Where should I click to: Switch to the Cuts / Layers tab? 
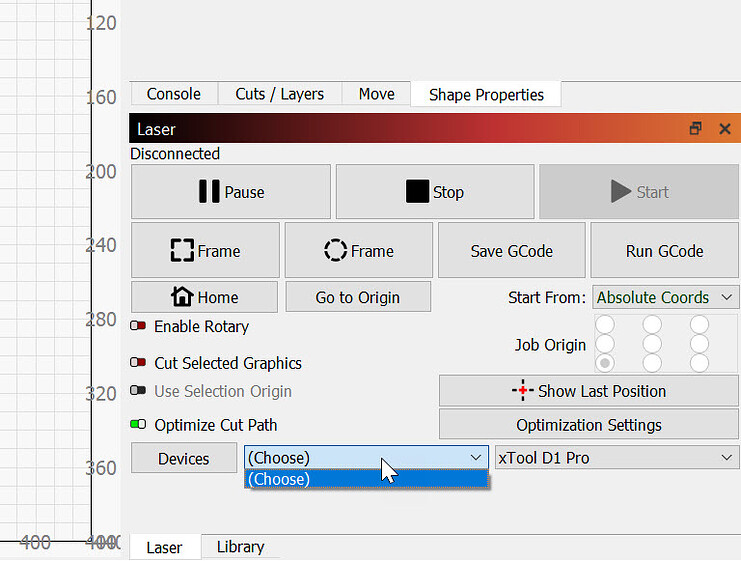279,94
